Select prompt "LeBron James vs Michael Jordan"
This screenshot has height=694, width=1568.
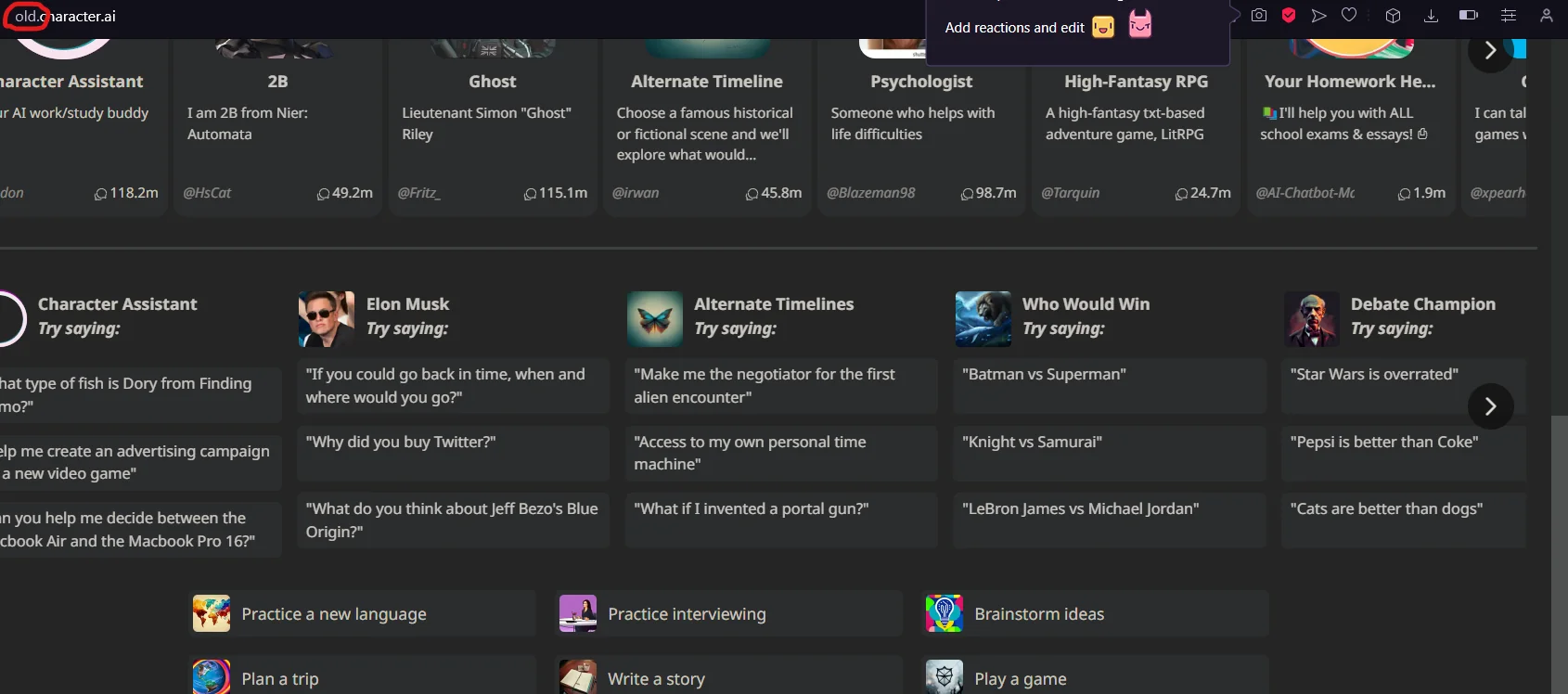[1110, 520]
